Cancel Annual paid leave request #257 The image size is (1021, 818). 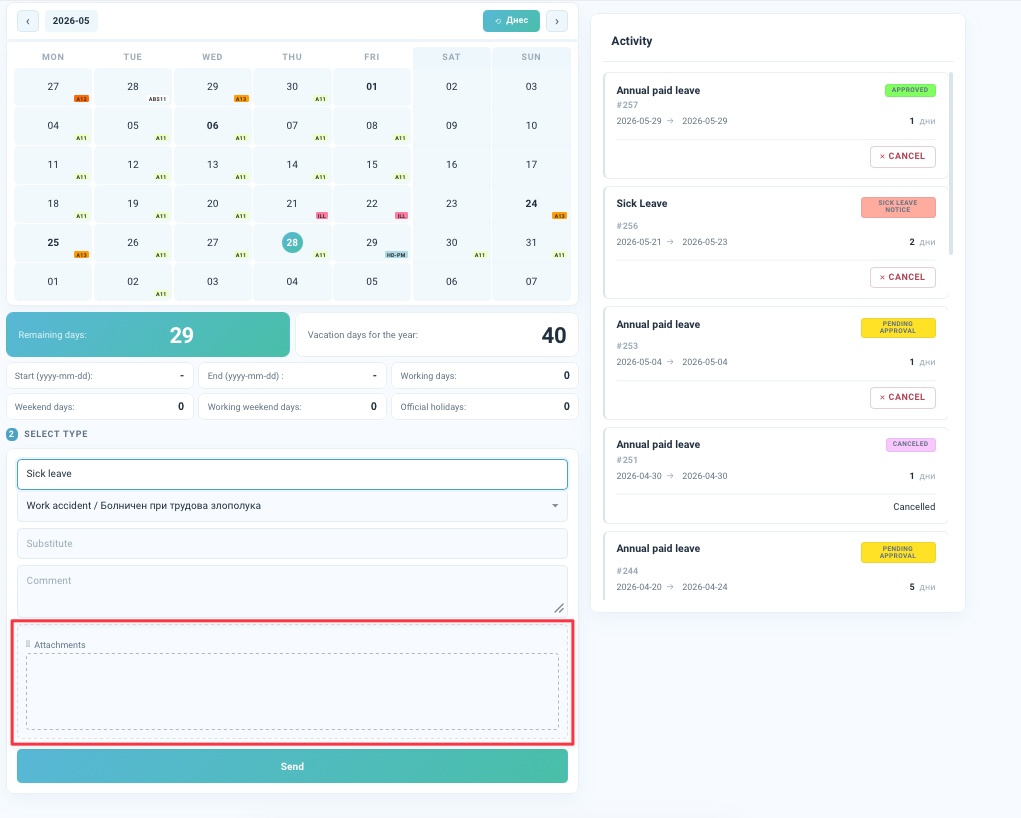pyautogui.click(x=902, y=156)
